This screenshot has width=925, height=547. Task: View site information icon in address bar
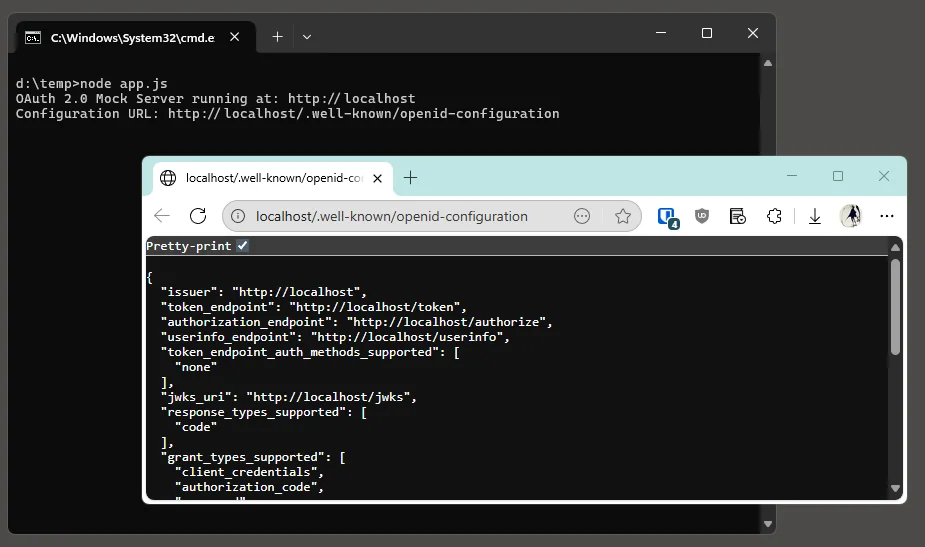[238, 216]
